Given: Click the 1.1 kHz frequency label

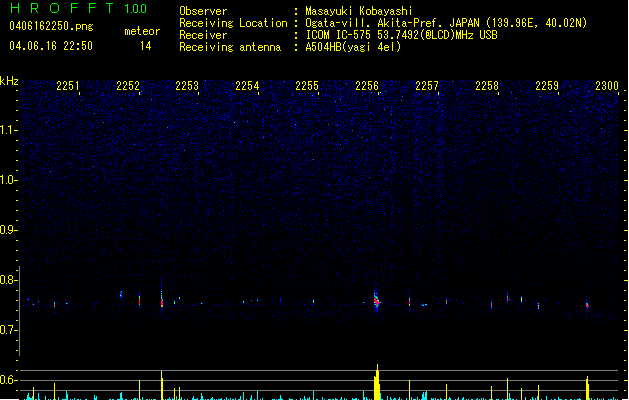Looking at the screenshot, I should click(x=8, y=130).
